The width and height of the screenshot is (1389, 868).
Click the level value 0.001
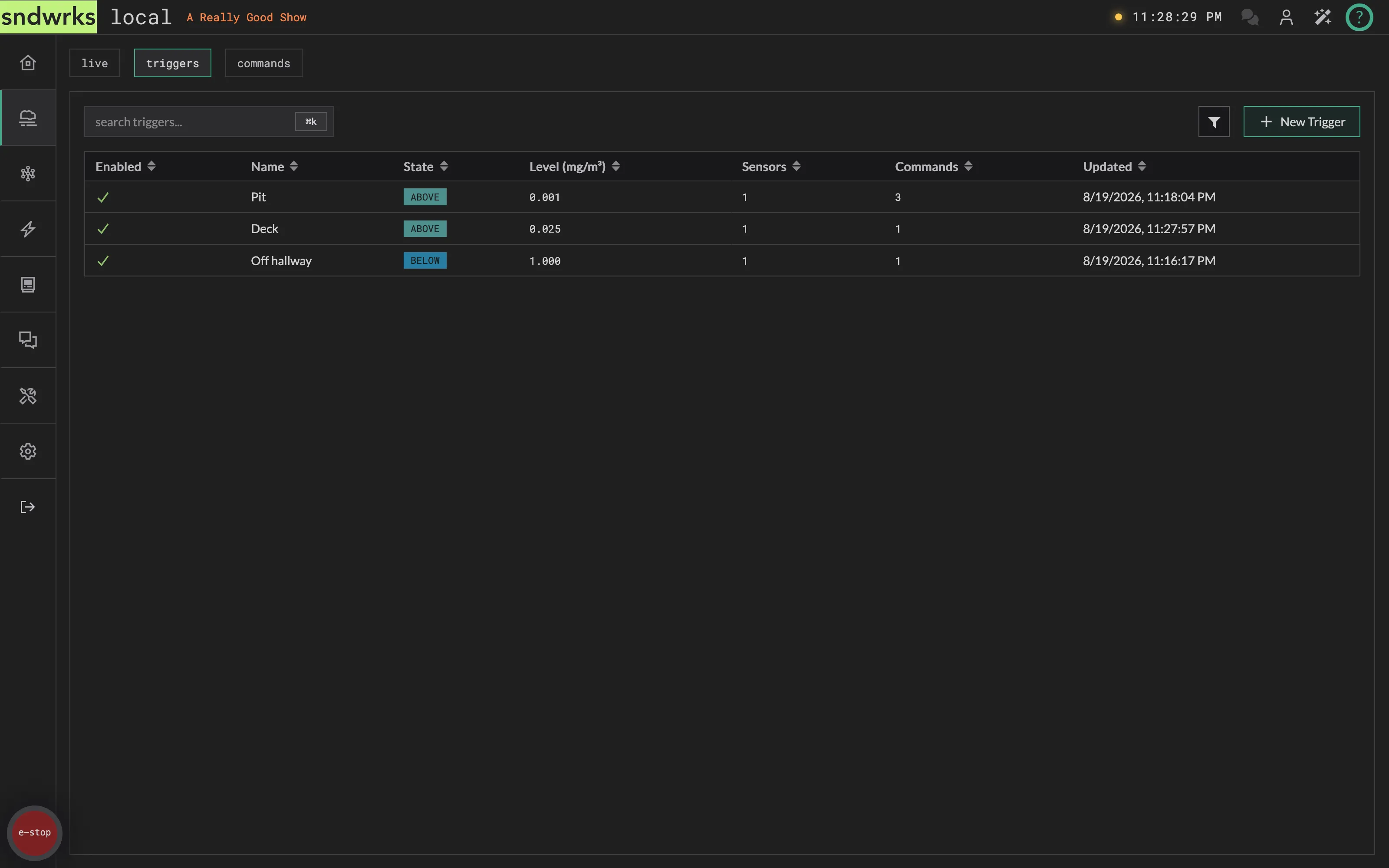click(x=545, y=197)
